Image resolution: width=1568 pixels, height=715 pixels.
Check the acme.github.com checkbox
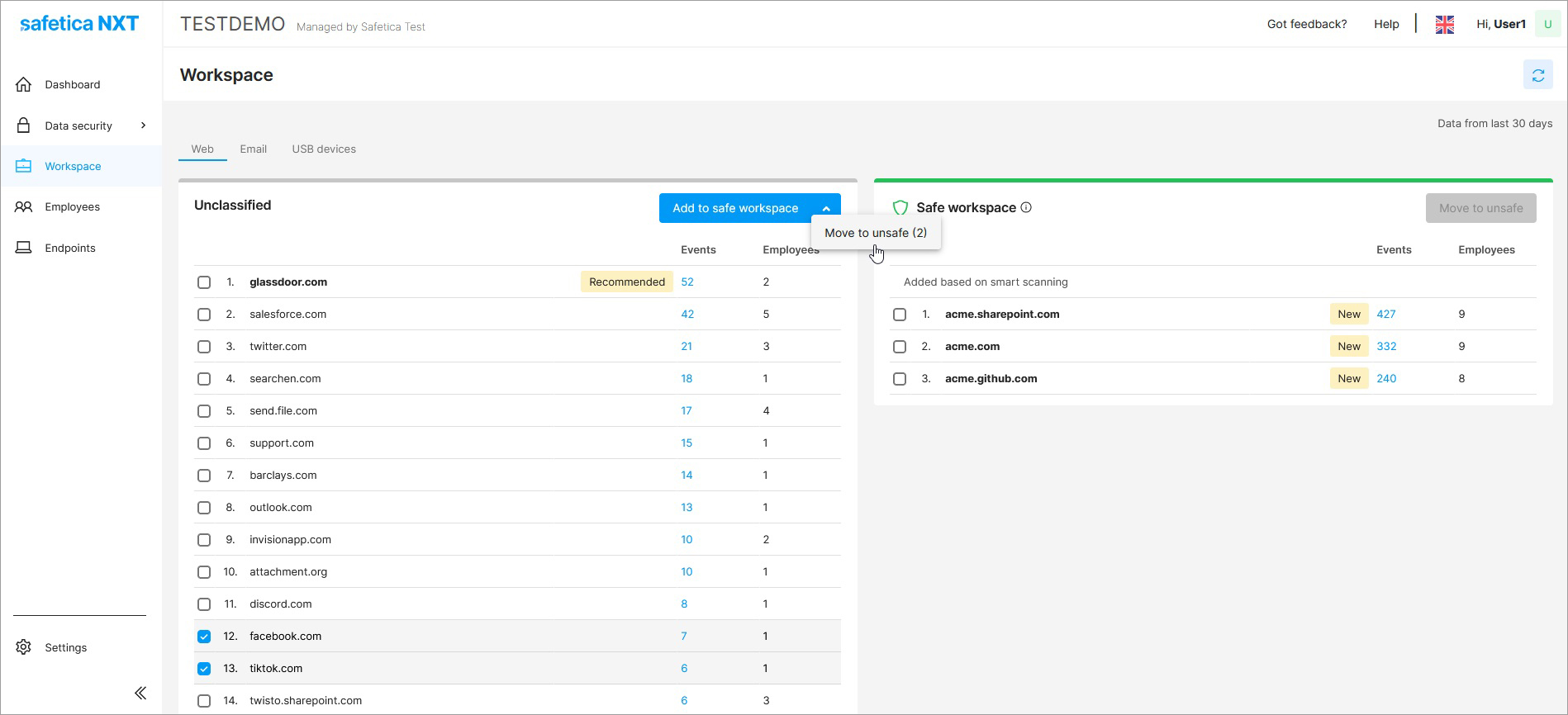pyautogui.click(x=900, y=379)
